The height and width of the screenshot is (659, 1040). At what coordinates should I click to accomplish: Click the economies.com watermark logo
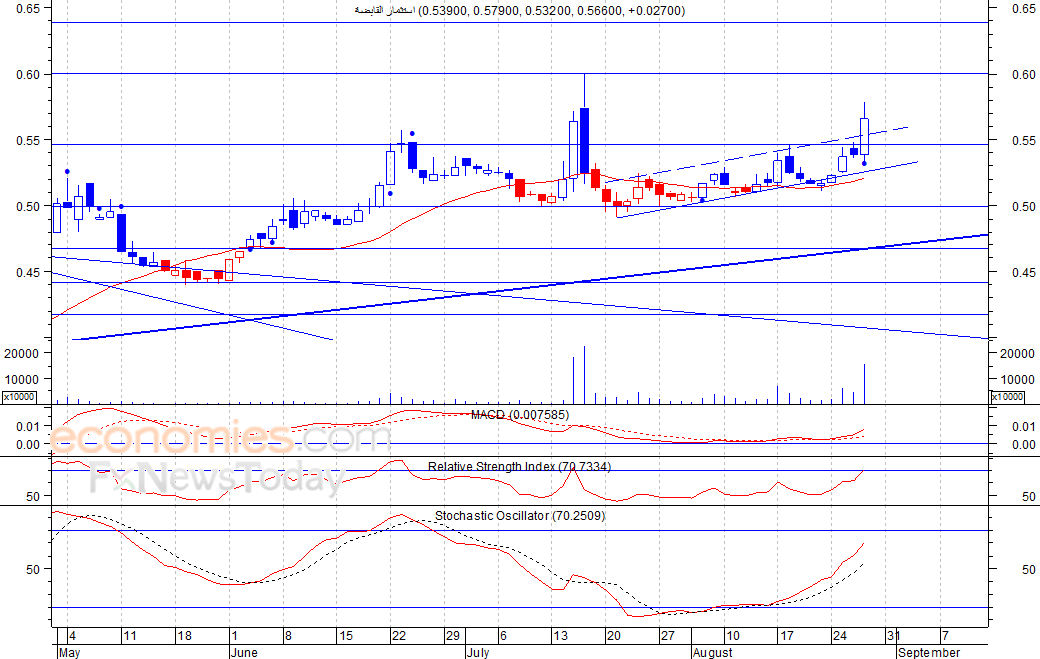(220, 438)
